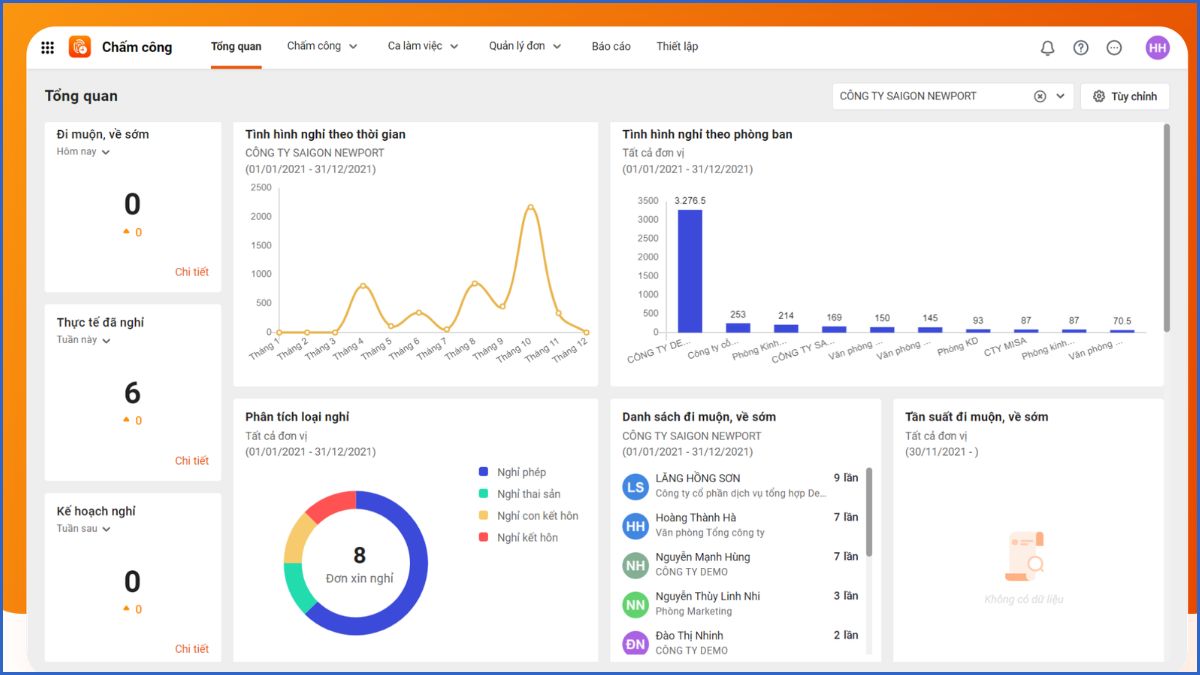
Task: Open the HH user profile avatar
Action: click(1157, 47)
